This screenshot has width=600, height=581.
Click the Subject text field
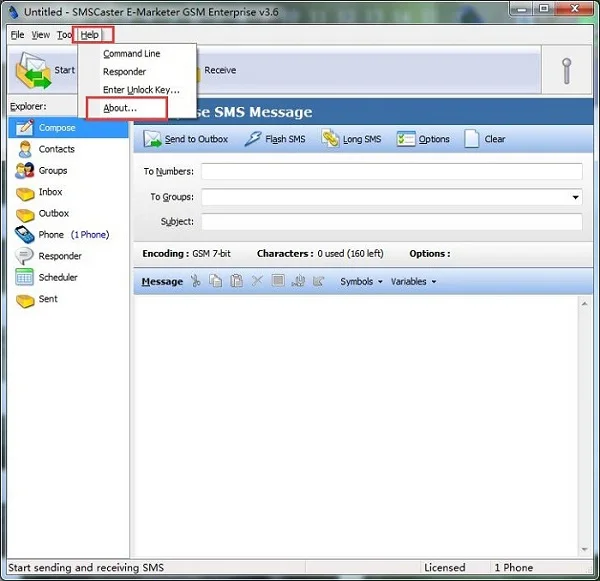pyautogui.click(x=391, y=222)
